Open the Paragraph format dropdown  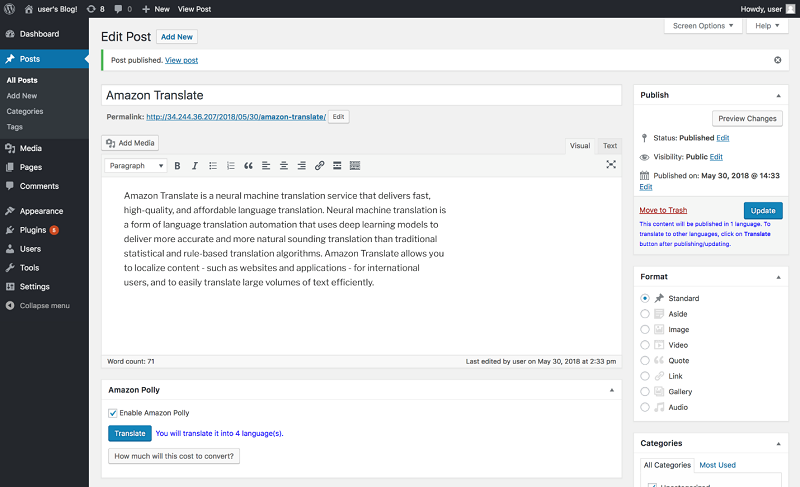136,166
